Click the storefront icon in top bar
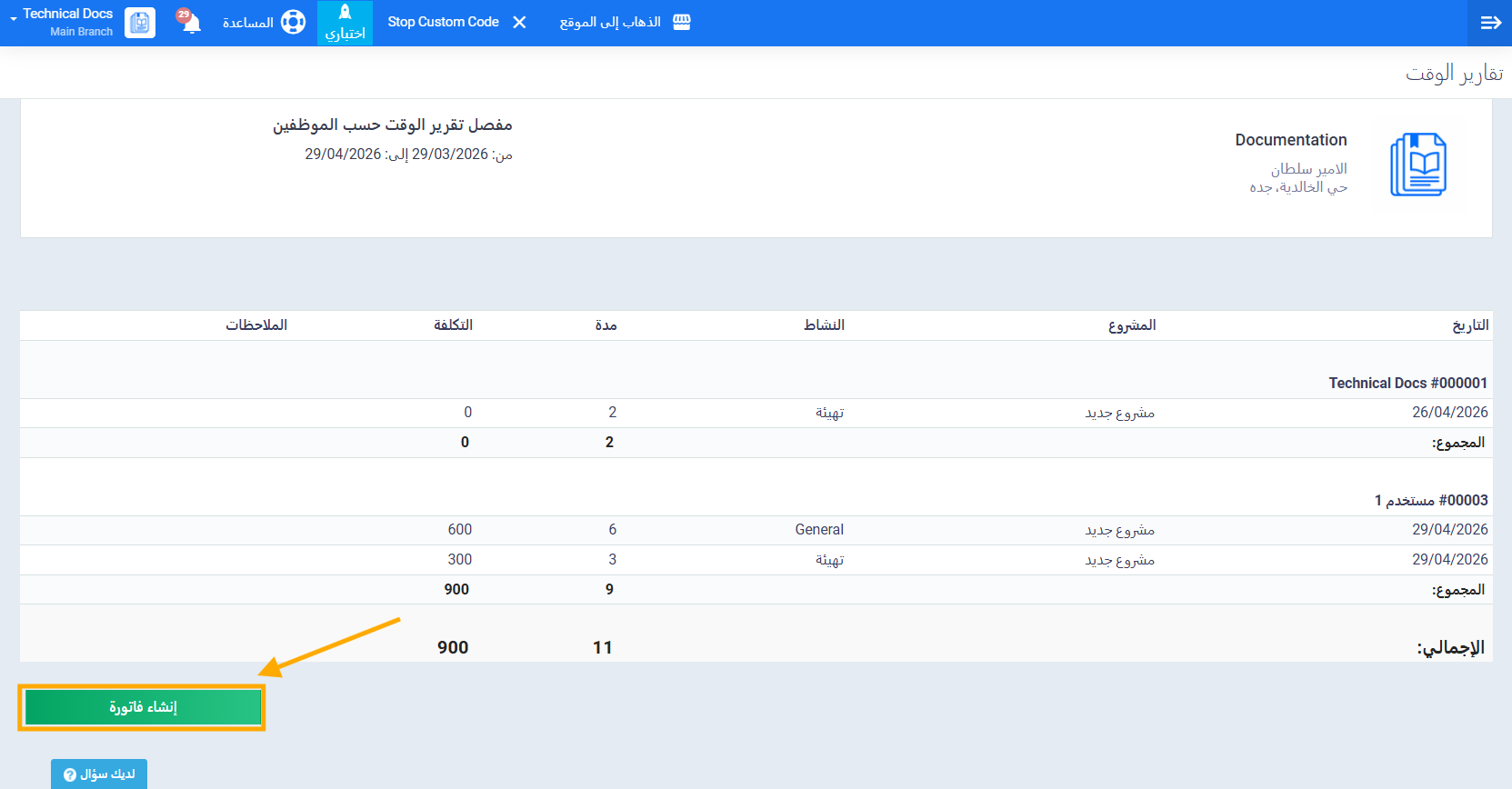This screenshot has height=789, width=1512. click(x=682, y=22)
